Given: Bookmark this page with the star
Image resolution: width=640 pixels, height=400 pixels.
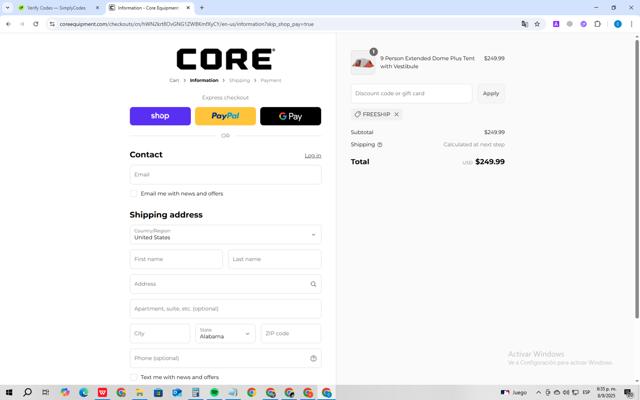Looking at the screenshot, I should 537,24.
